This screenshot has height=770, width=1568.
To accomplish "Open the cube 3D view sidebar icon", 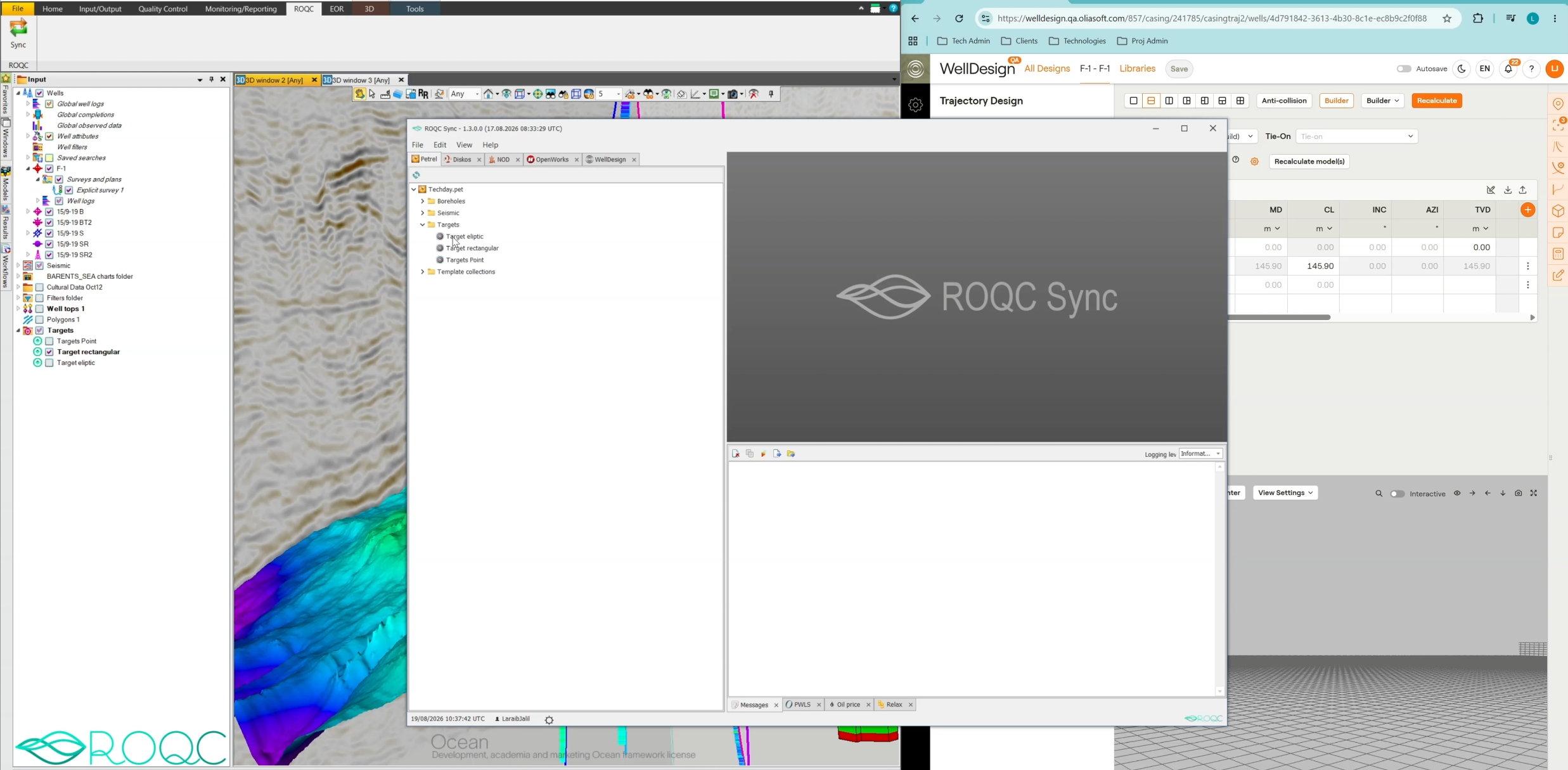I will (1558, 211).
